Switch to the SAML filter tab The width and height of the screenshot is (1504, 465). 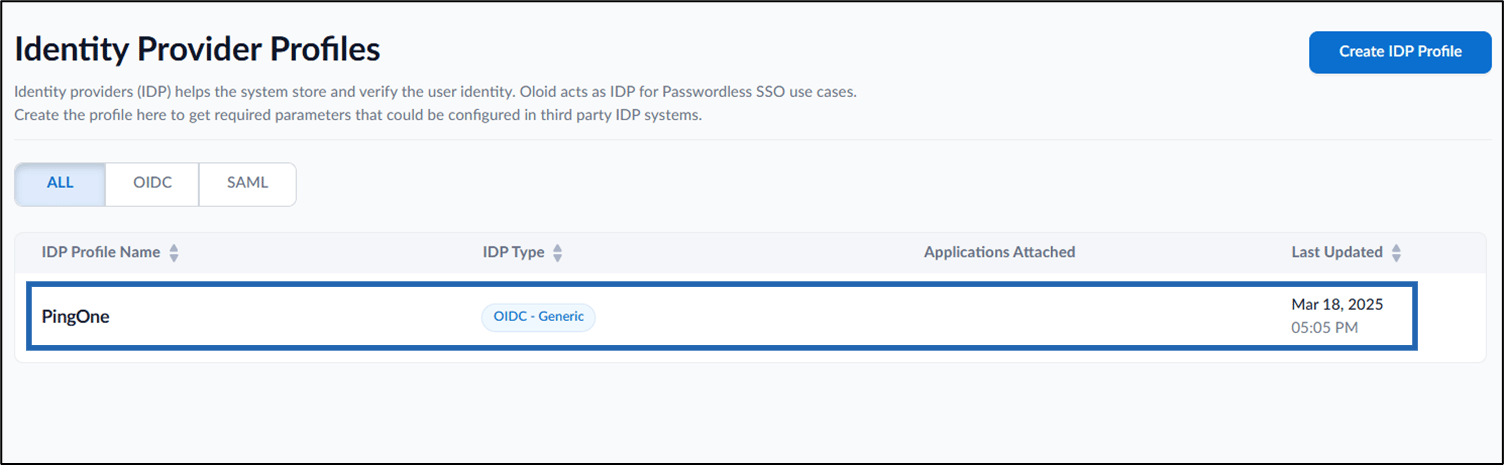[247, 184]
